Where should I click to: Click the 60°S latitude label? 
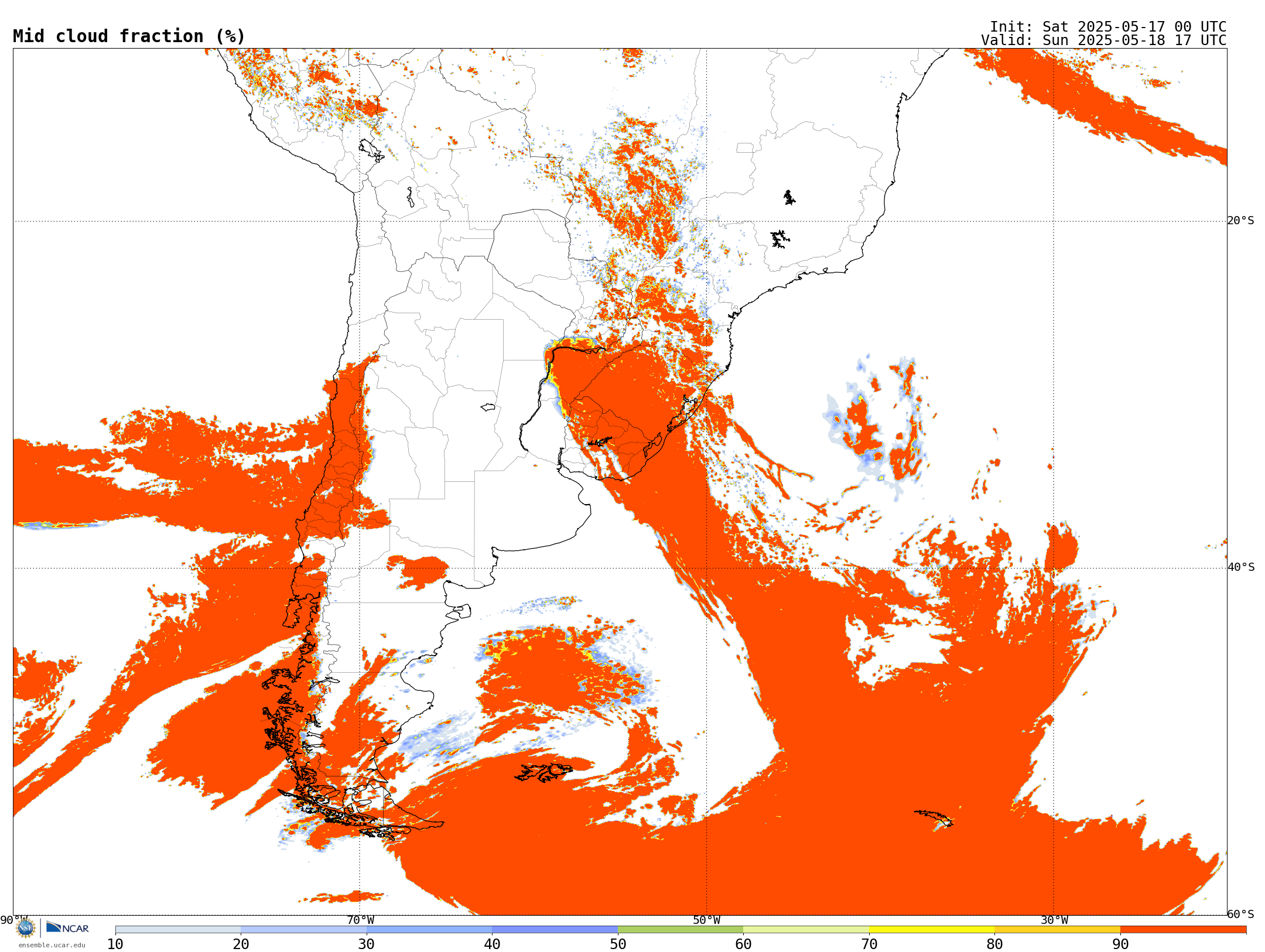[x=1241, y=914]
